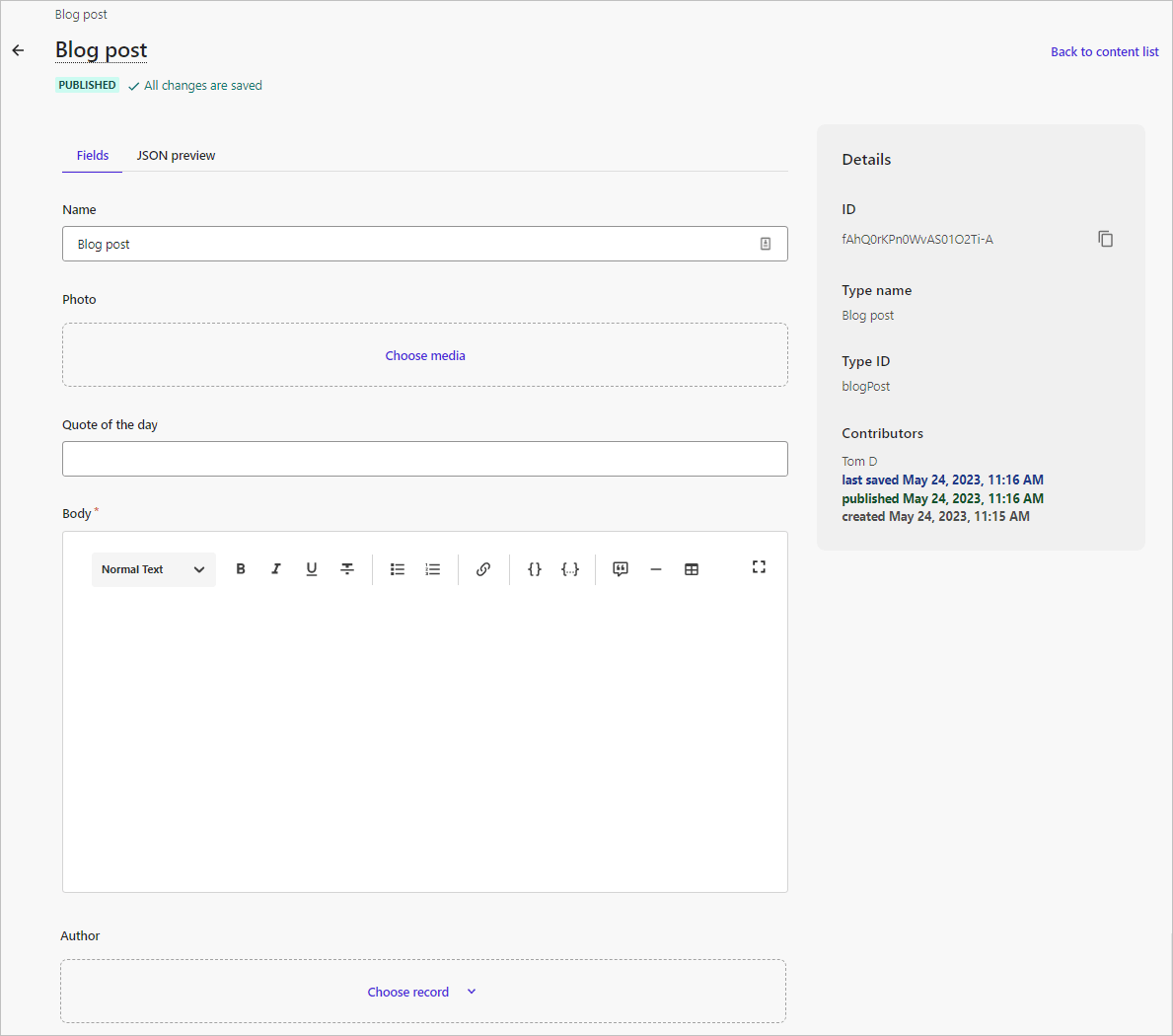Insert a bulleted list in the Body field
This screenshot has width=1173, height=1036.
(397, 568)
